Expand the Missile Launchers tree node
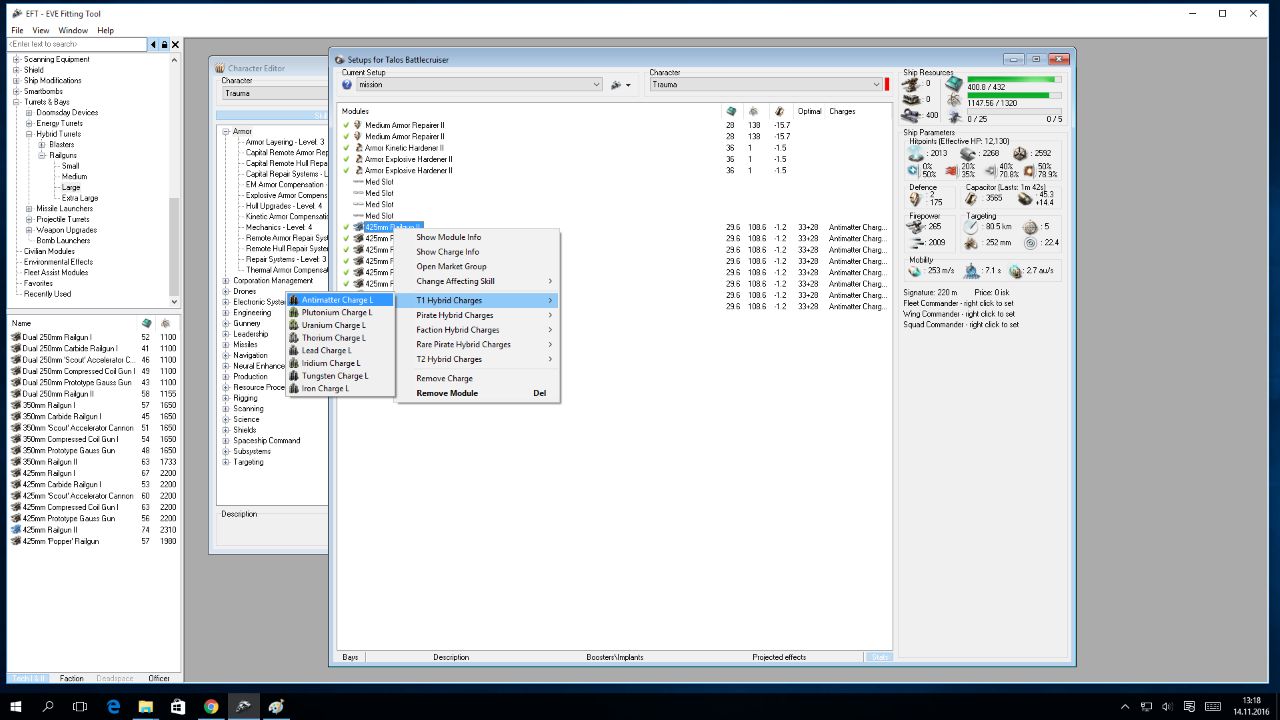The height and width of the screenshot is (720, 1280). (29, 209)
